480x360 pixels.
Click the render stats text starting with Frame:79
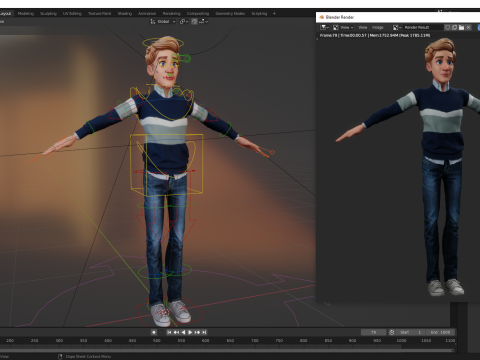click(375, 35)
